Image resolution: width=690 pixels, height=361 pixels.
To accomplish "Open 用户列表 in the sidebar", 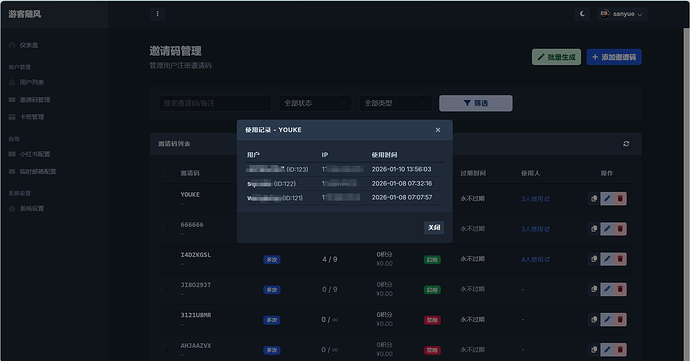I will click(26, 82).
